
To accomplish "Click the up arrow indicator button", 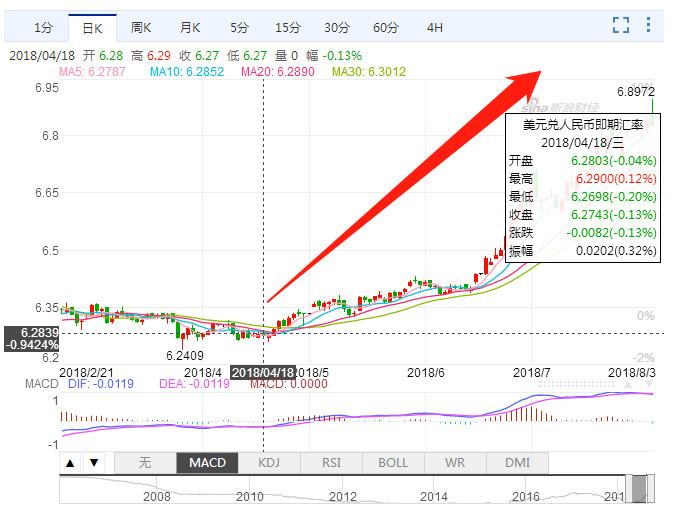I will [71, 463].
